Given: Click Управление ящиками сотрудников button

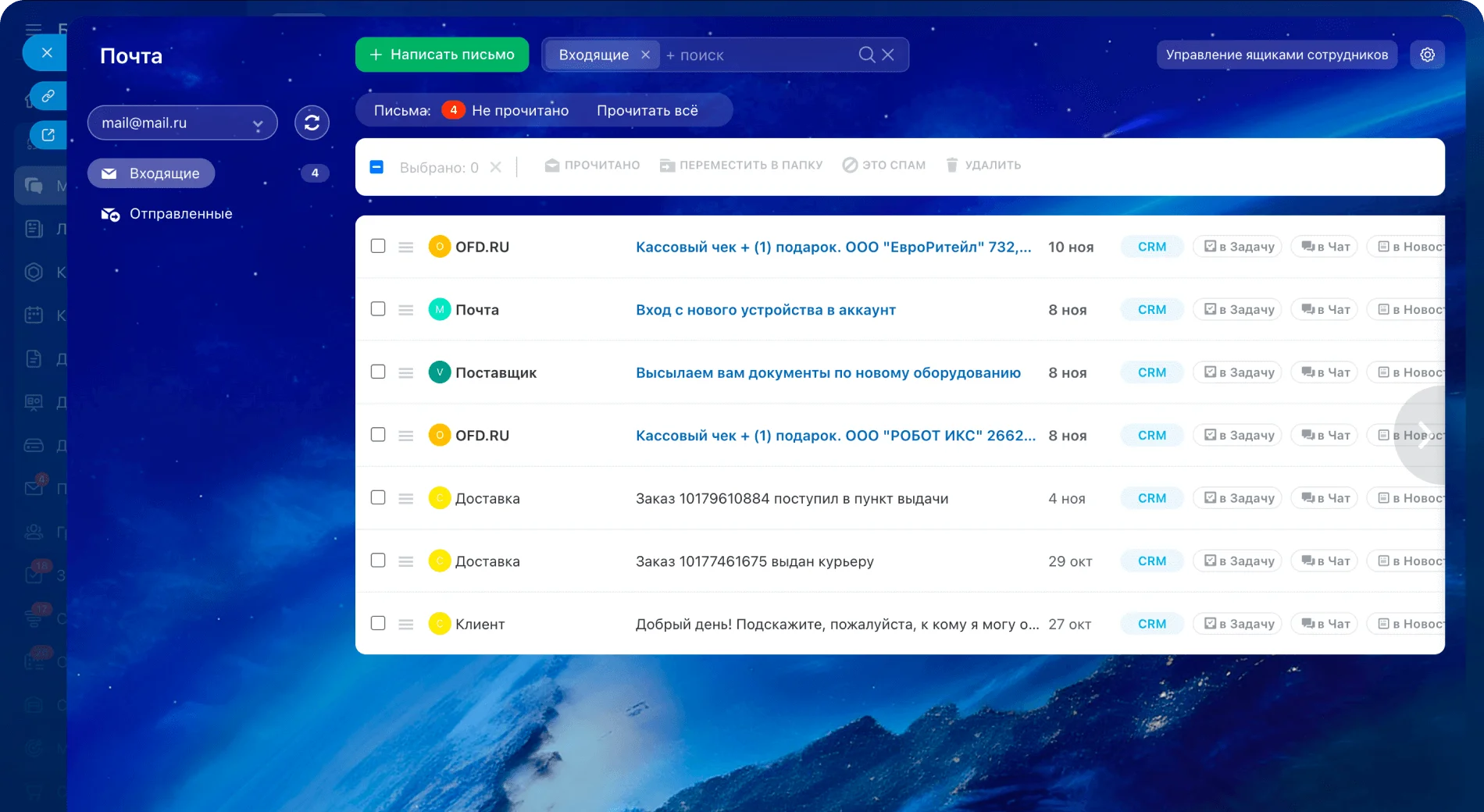Looking at the screenshot, I should tap(1276, 55).
